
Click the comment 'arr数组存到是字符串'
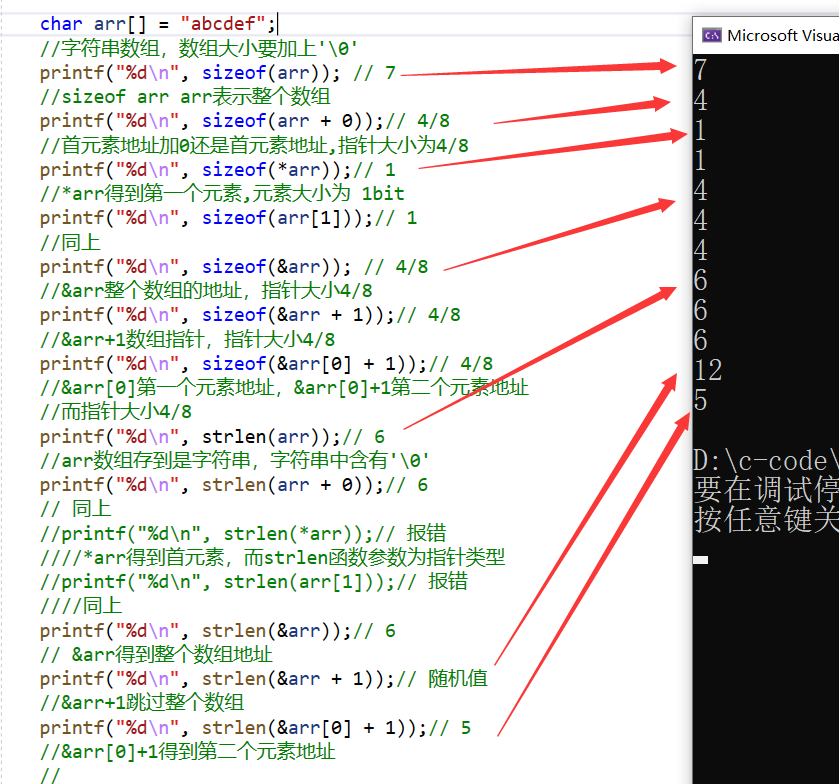(x=234, y=460)
